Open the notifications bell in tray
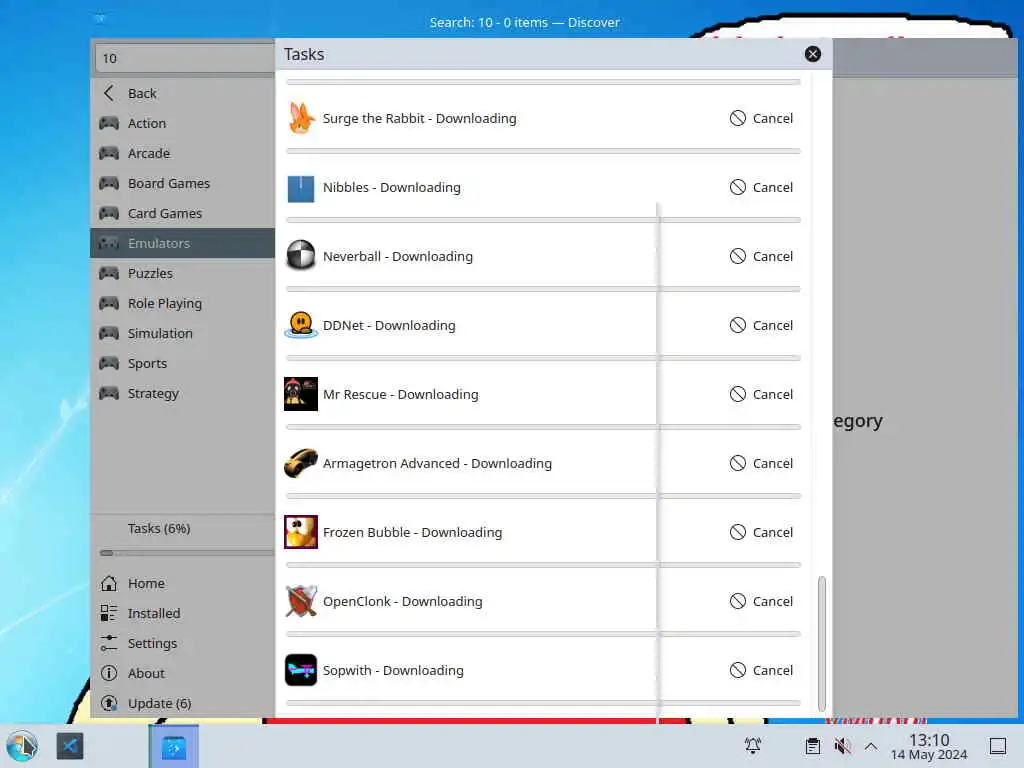1024x768 pixels. coord(753,746)
